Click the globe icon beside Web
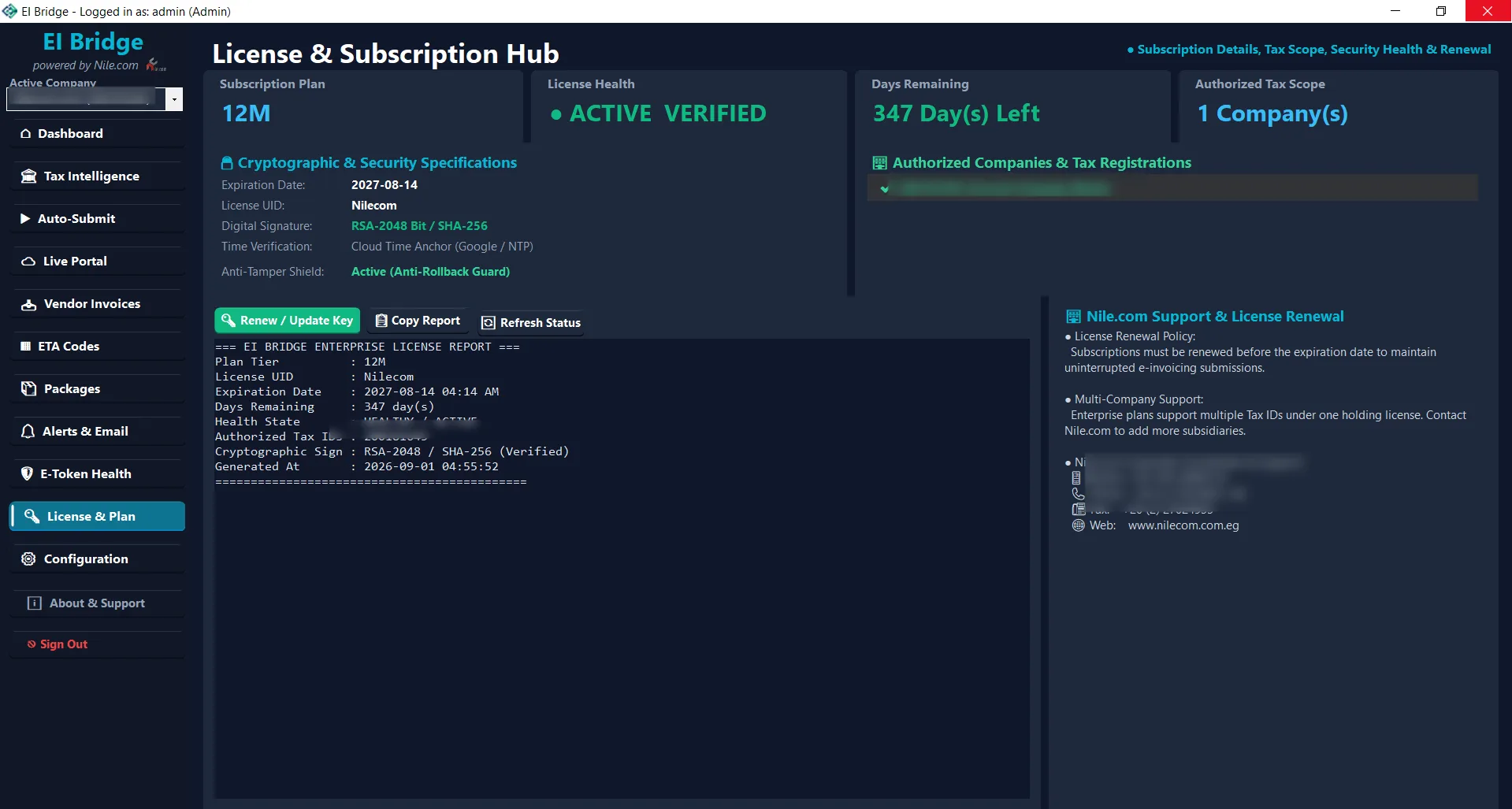 (1079, 525)
